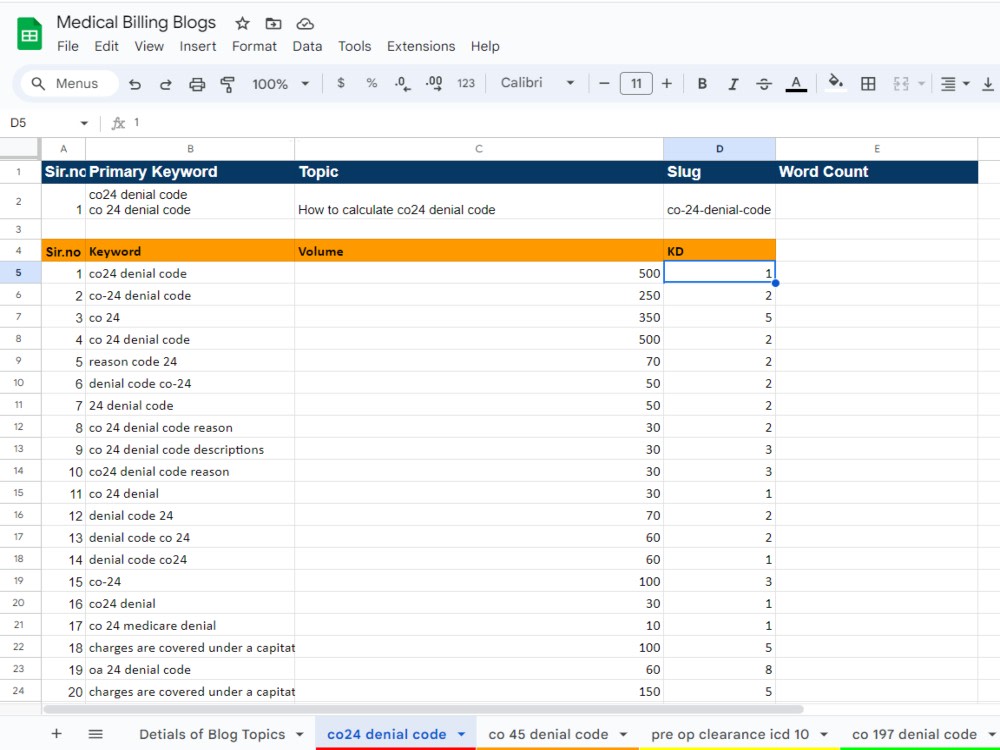Open the Data menu
Viewport: 1000px width, 750px height.
307,46
